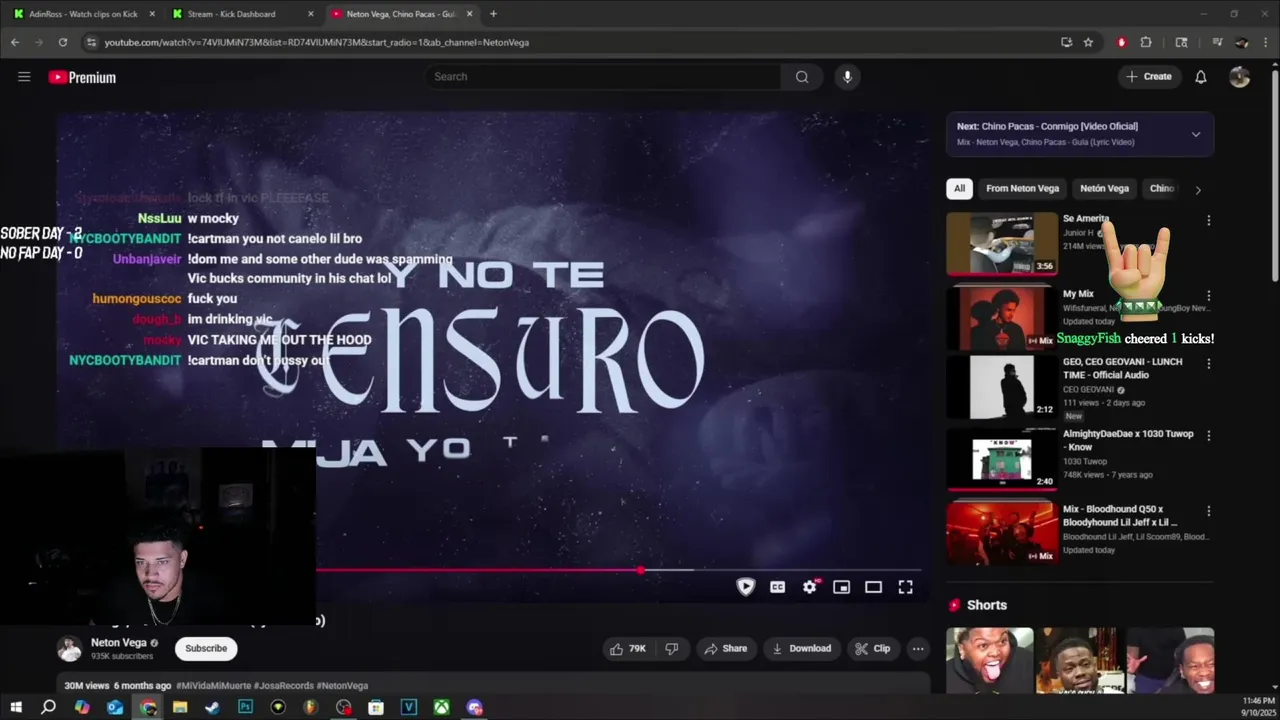Click the #MiVidaMiMuerte hashtag
1280x720 pixels.
213,686
